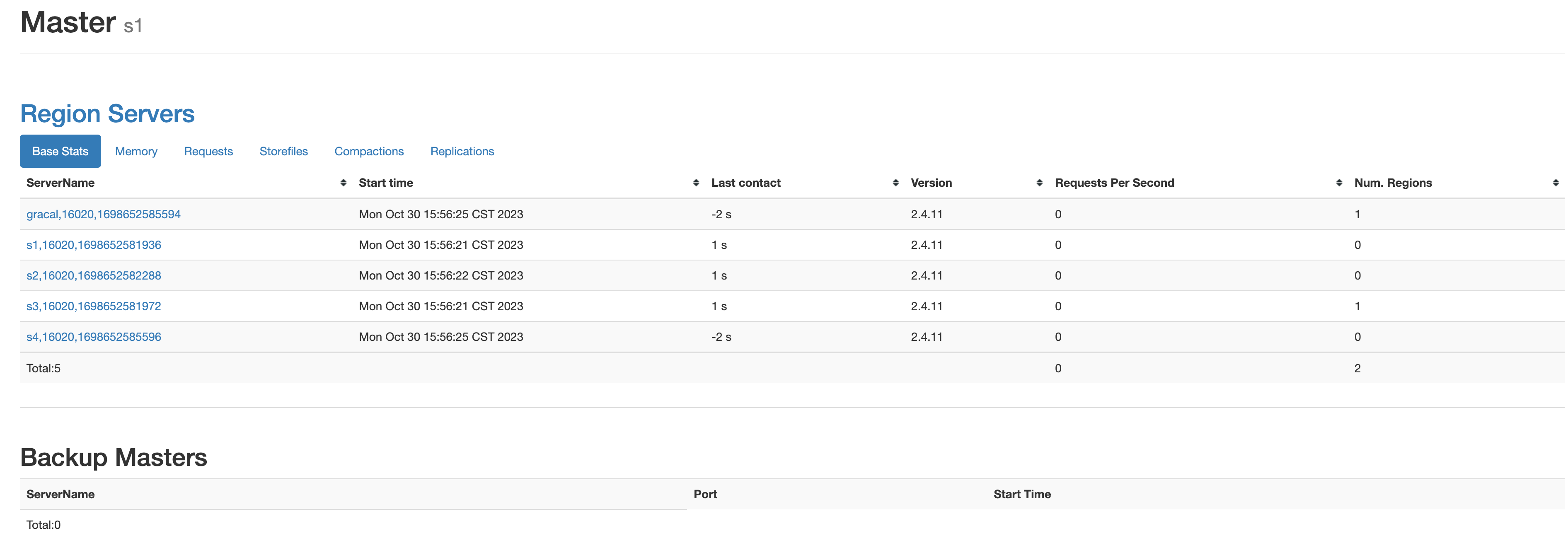This screenshot has height=550, width=1568.
Task: Follow the s3,16020,1698652581972 link
Action: (x=94, y=306)
